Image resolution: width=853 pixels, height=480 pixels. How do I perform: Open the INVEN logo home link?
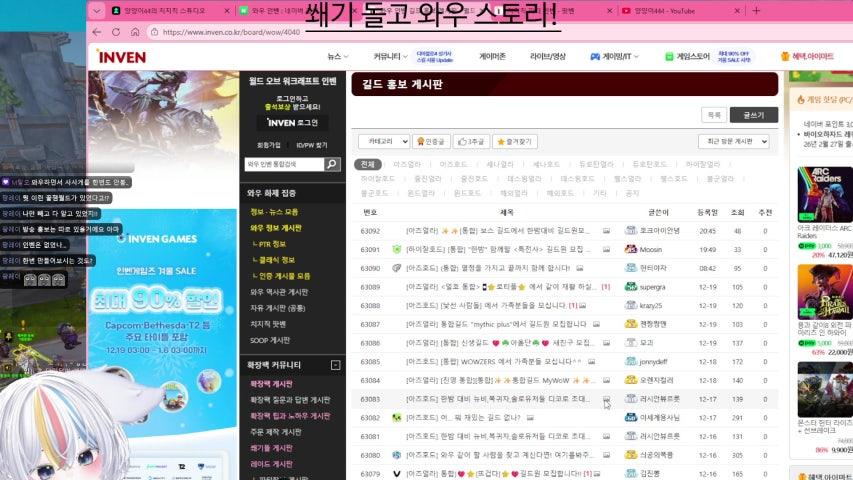tap(121, 57)
